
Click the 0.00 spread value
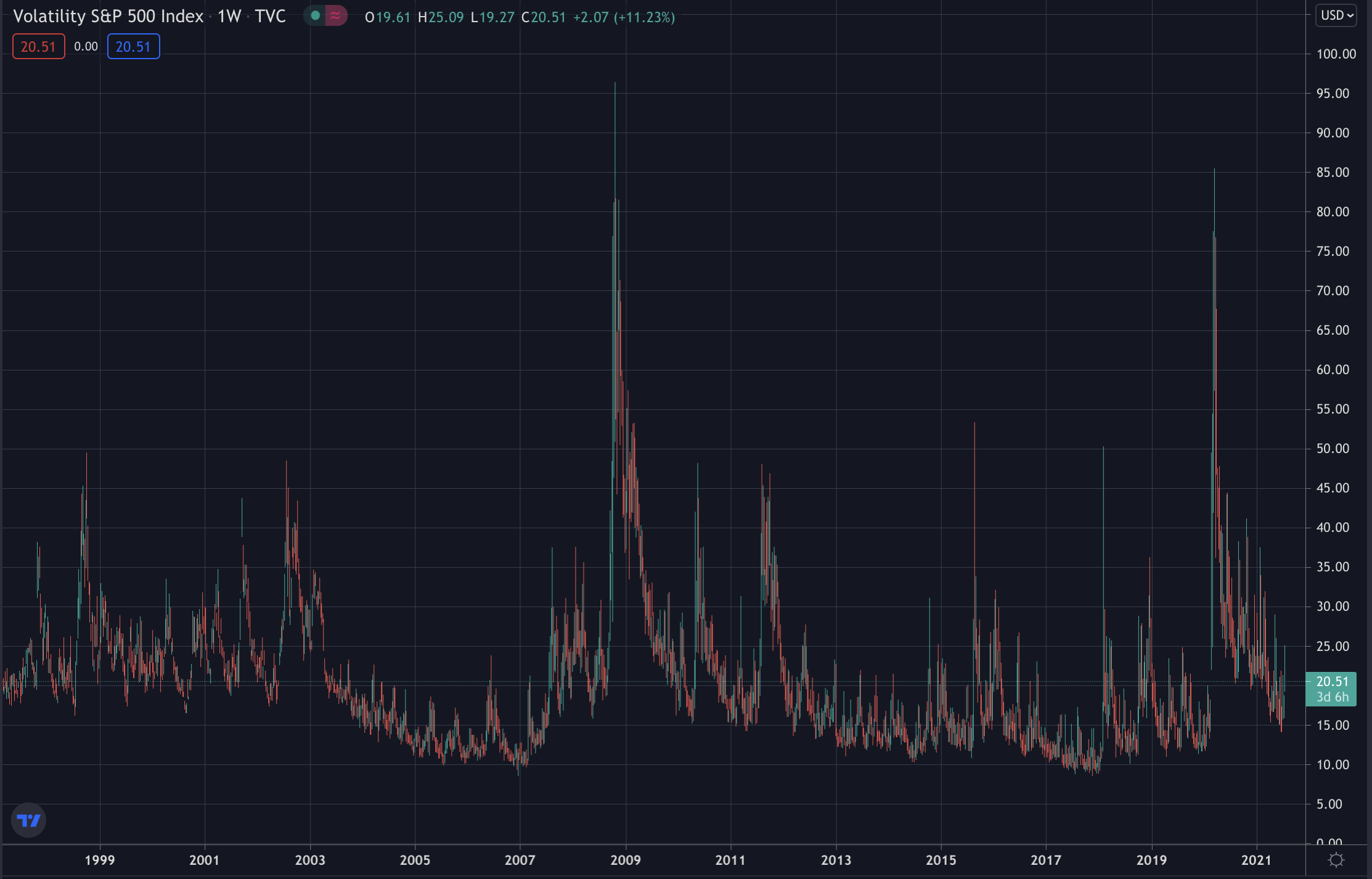point(86,47)
